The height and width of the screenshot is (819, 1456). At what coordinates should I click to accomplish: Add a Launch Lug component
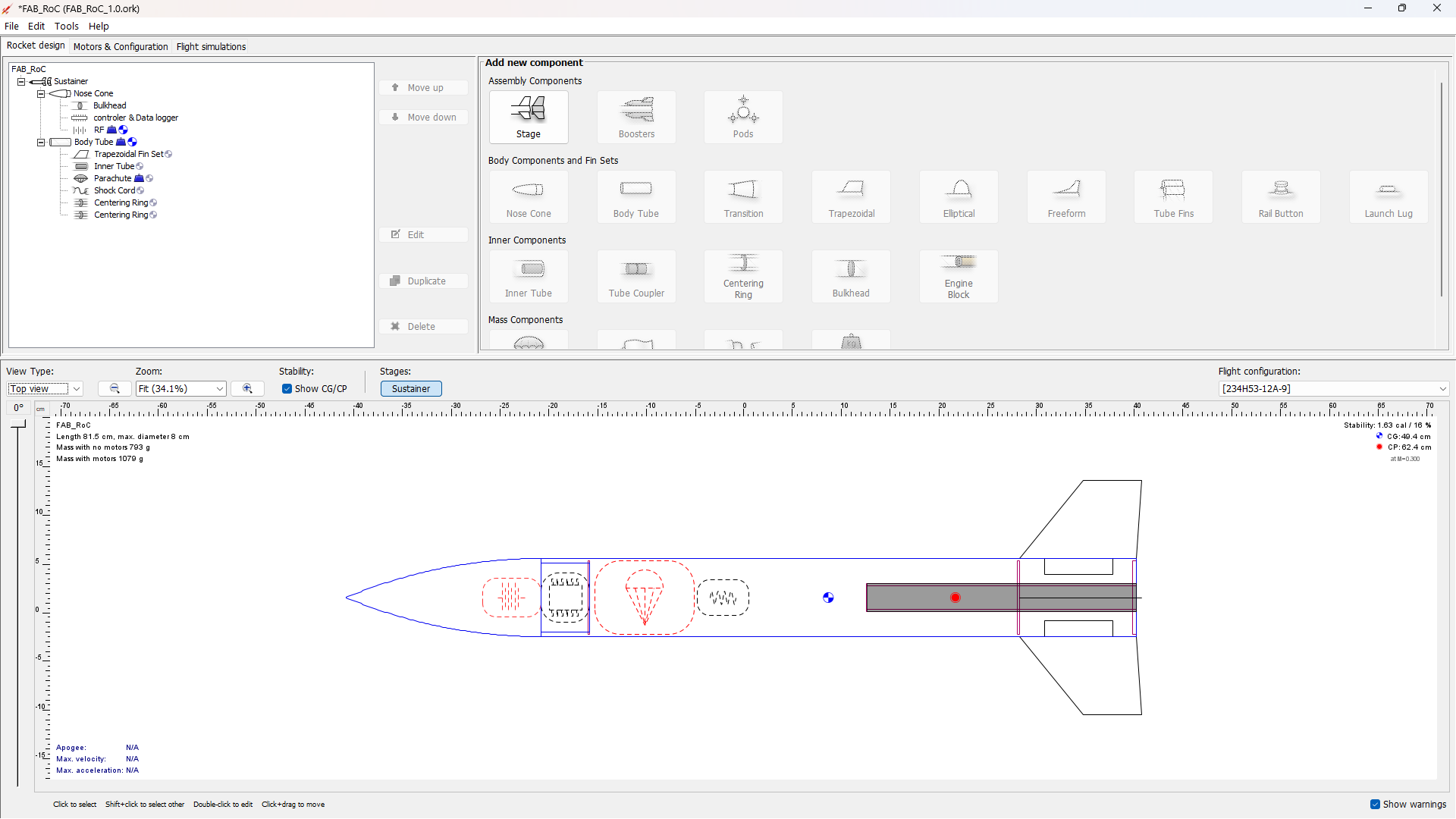point(1389,196)
